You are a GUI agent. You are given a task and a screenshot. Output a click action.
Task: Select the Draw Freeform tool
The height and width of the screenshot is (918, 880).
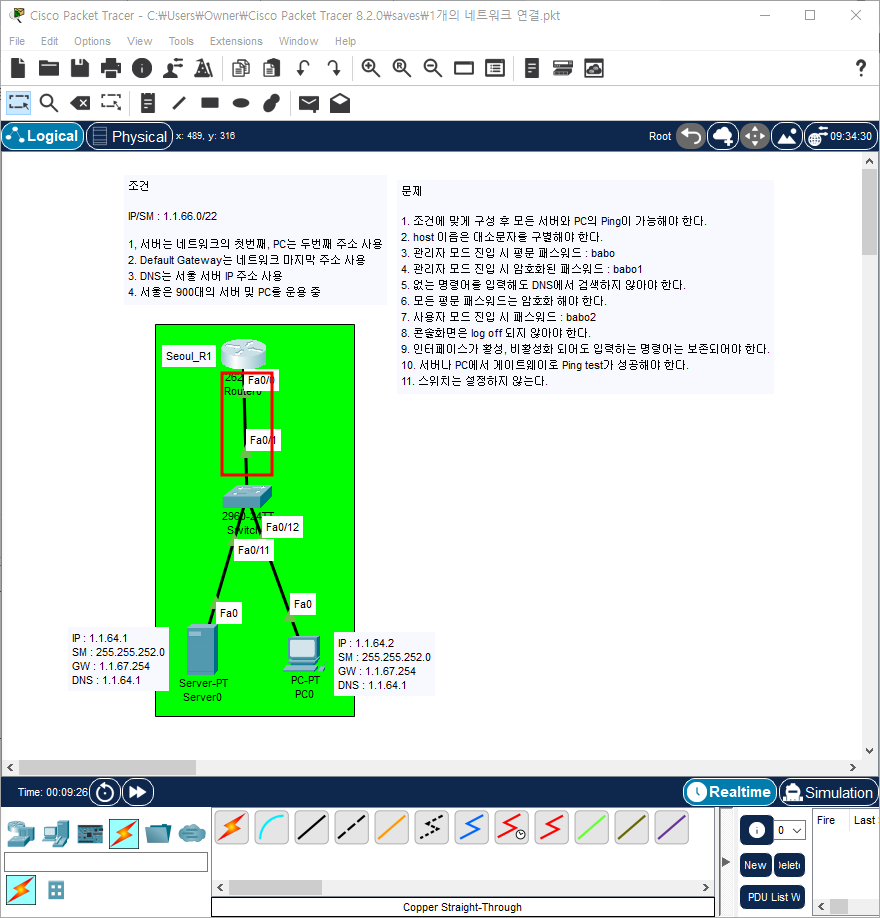[272, 104]
